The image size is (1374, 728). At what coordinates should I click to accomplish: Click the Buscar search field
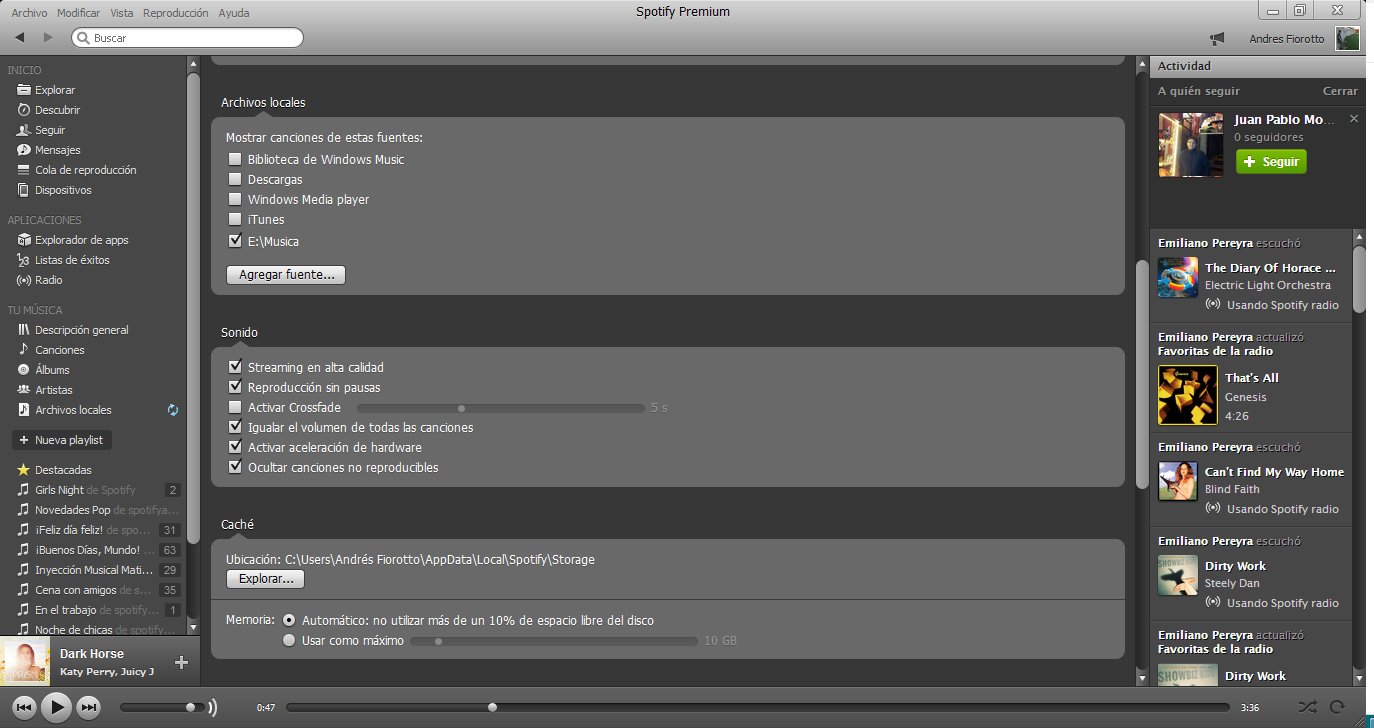tap(187, 38)
